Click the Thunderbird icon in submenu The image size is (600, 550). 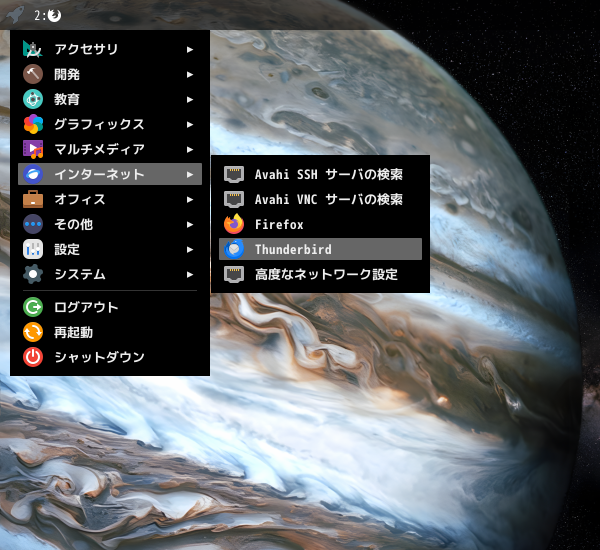(234, 249)
